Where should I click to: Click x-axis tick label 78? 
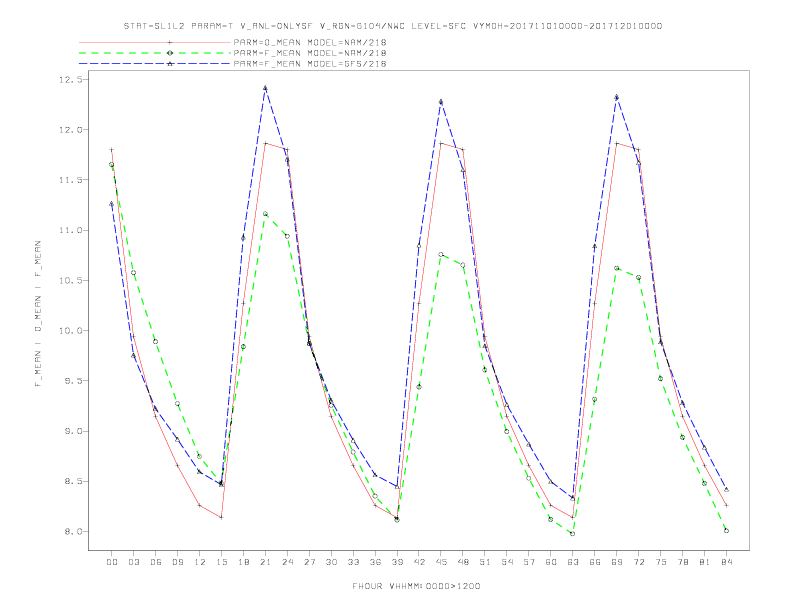coord(682,562)
